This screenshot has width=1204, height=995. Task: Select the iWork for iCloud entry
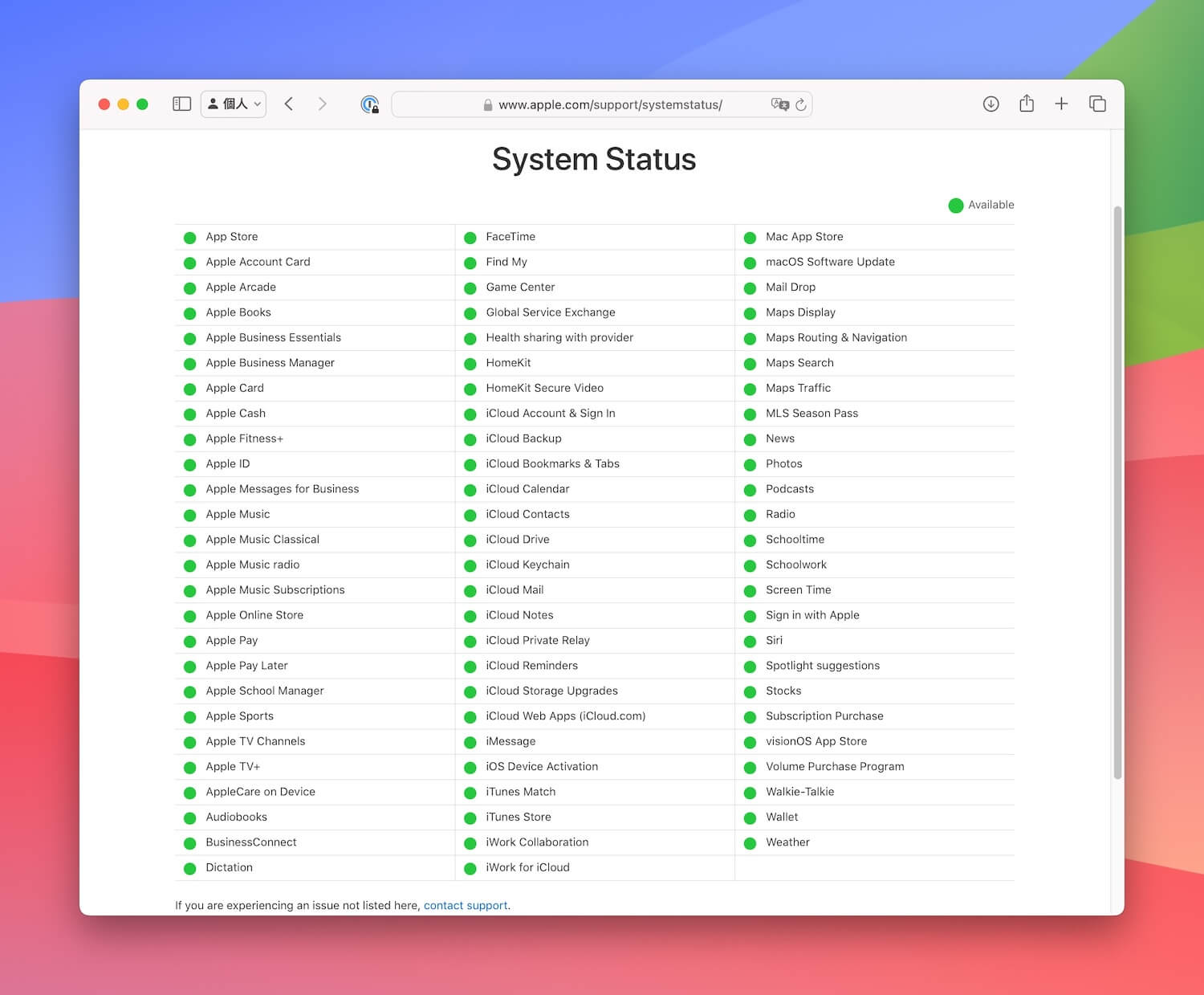[527, 867]
